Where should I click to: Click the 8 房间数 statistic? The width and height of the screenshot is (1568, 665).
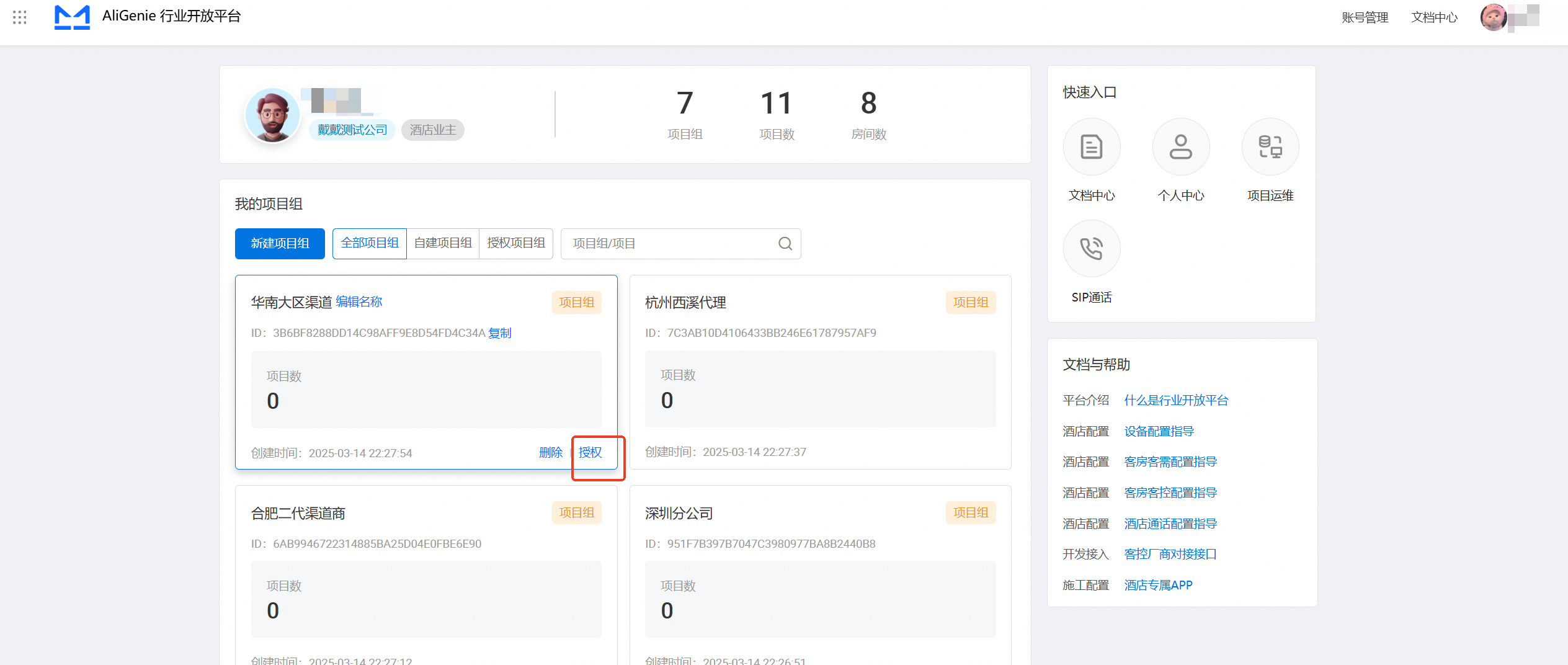[x=868, y=115]
